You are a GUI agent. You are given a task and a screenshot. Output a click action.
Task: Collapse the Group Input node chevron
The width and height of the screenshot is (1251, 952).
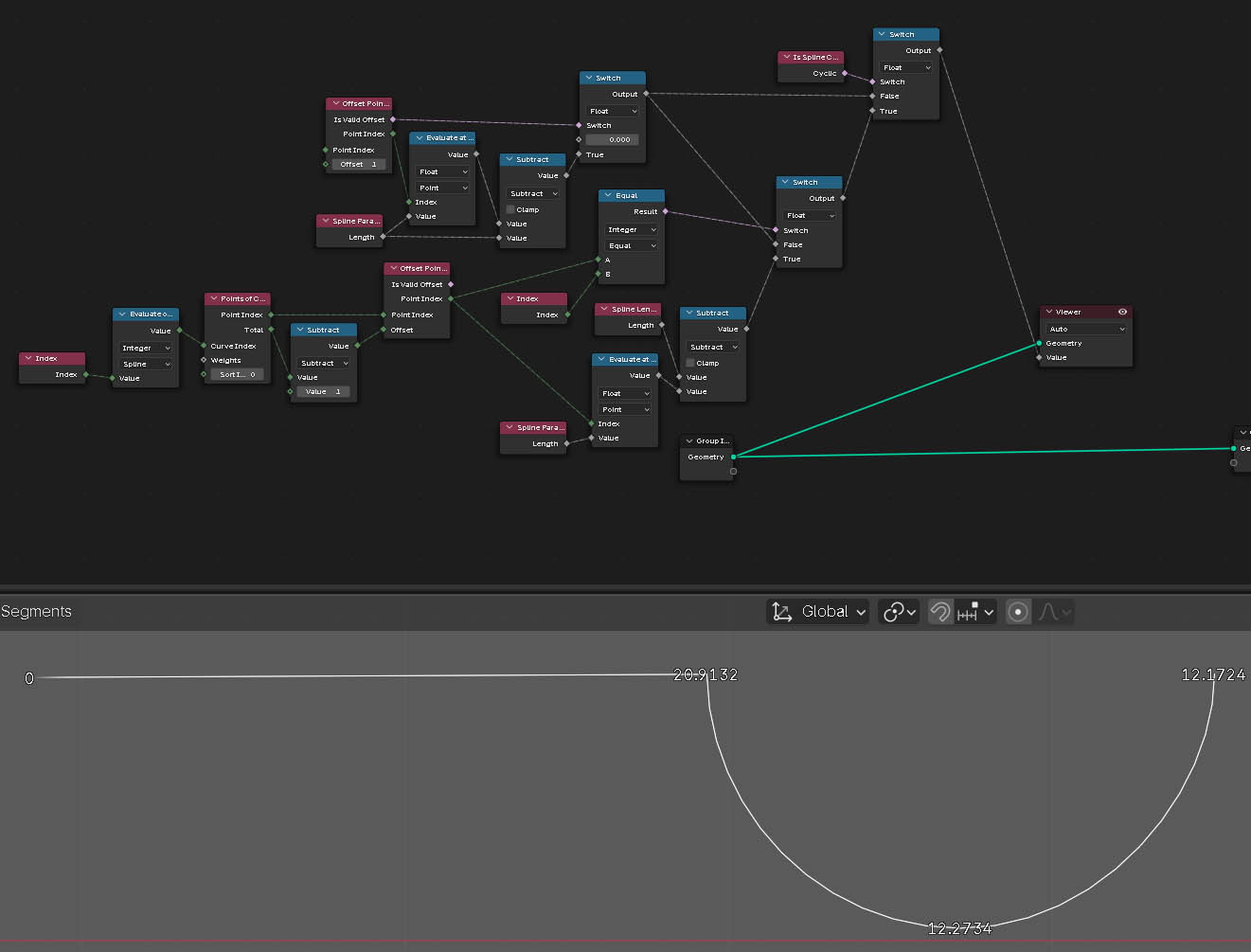point(688,441)
